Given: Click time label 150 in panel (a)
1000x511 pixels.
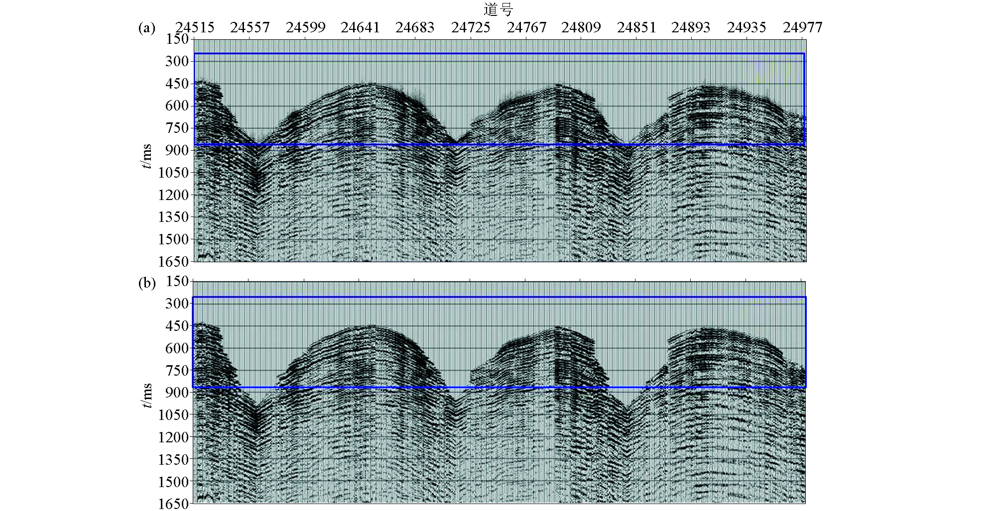Looking at the screenshot, I should pyautogui.click(x=177, y=40).
